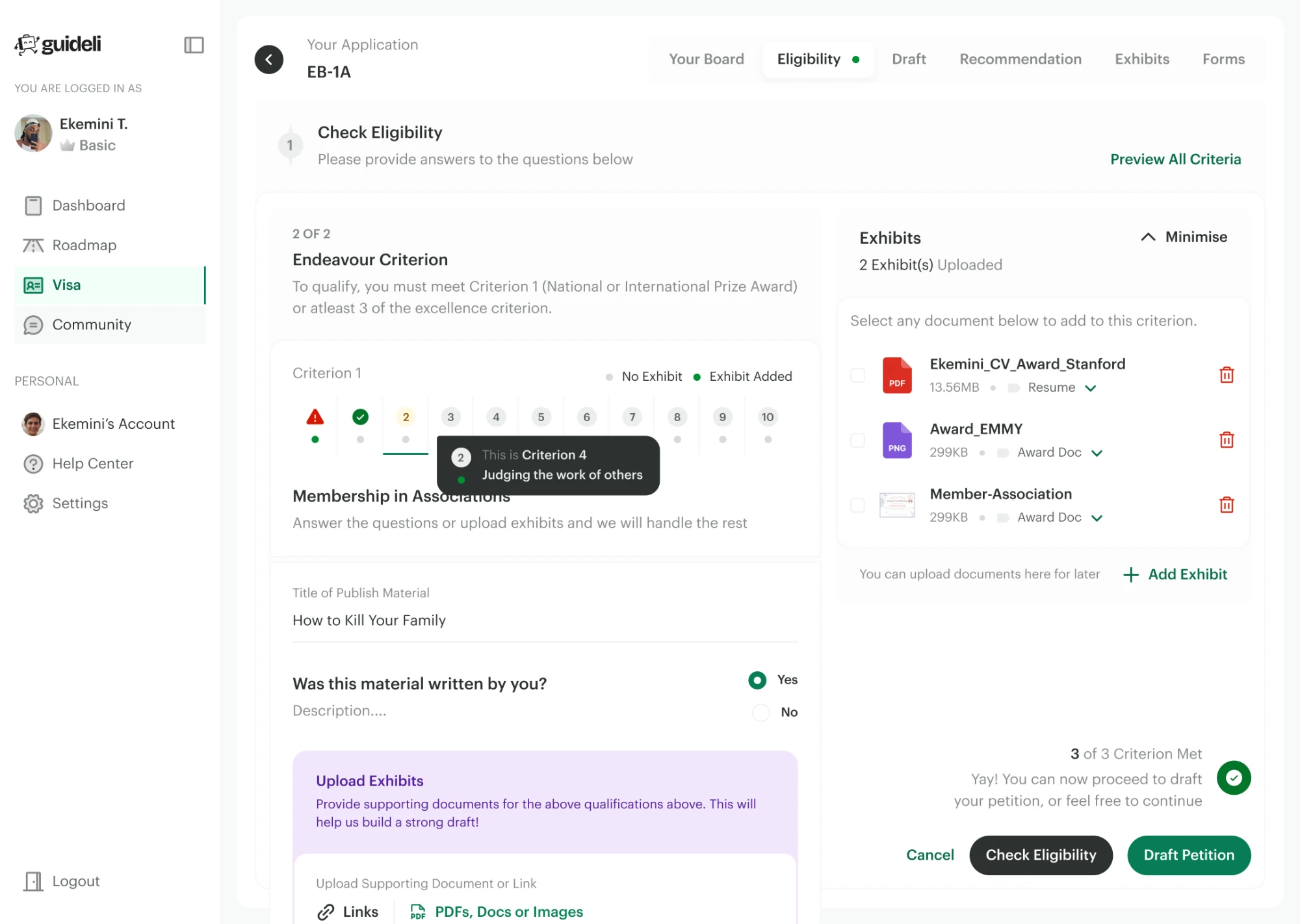Click the Draft Petition button
Screen dimensions: 1300x924
click(x=1189, y=855)
